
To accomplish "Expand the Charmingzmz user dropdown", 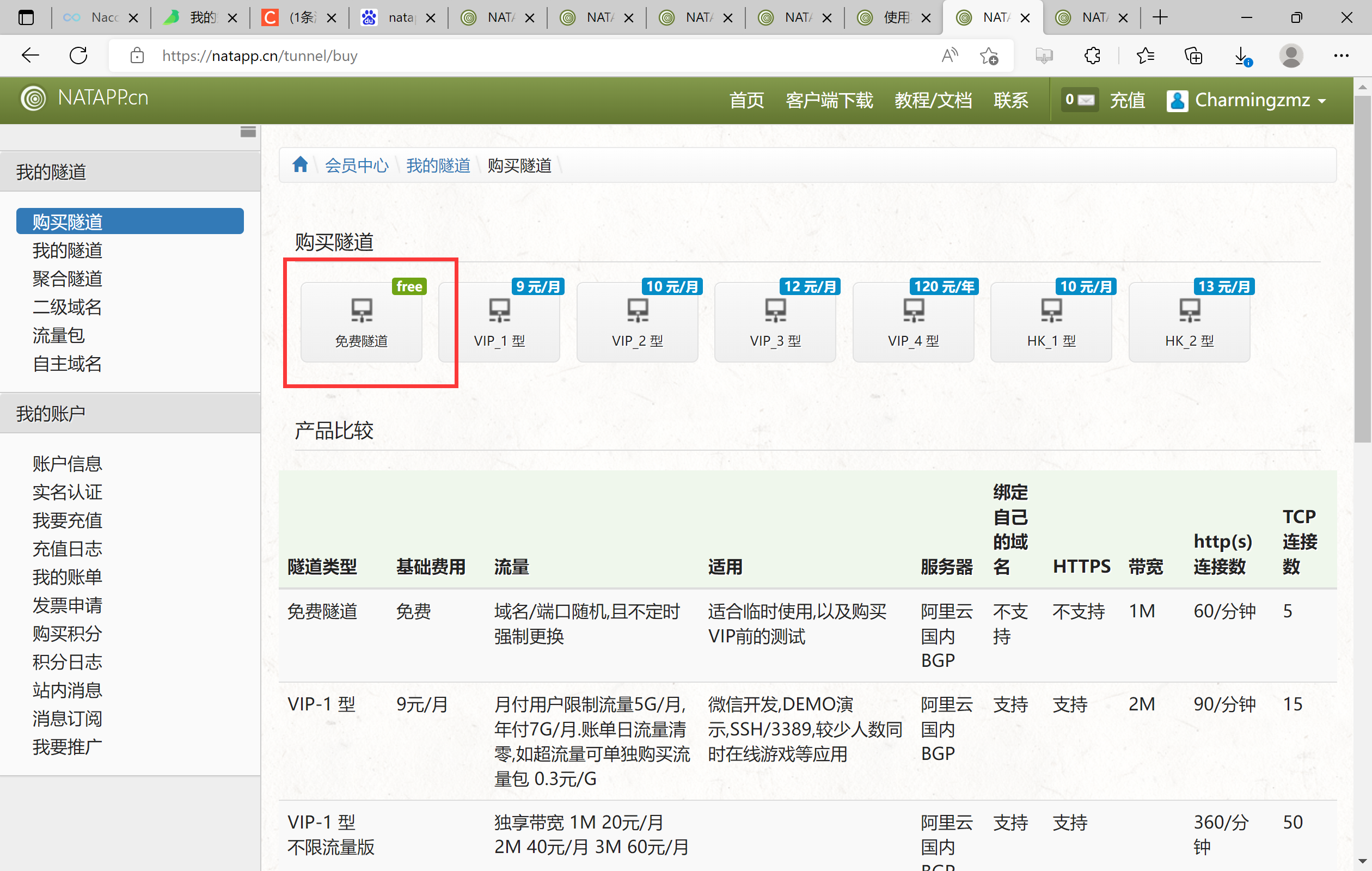I will coord(1247,100).
